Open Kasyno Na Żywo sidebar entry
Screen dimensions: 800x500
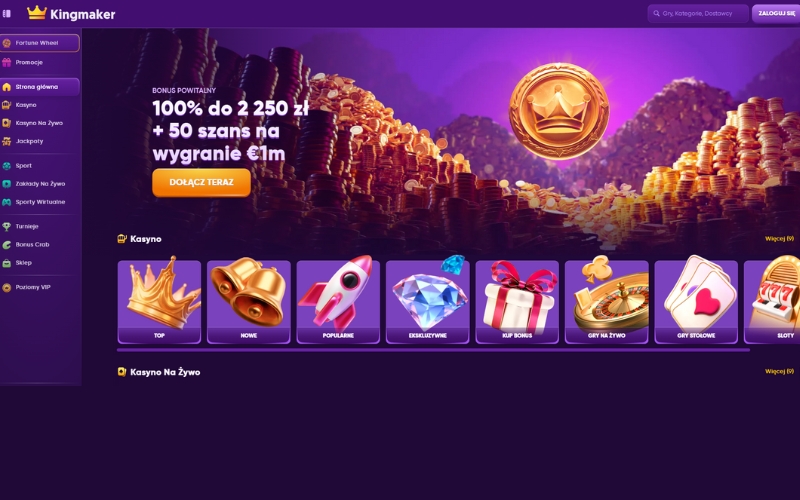point(40,123)
